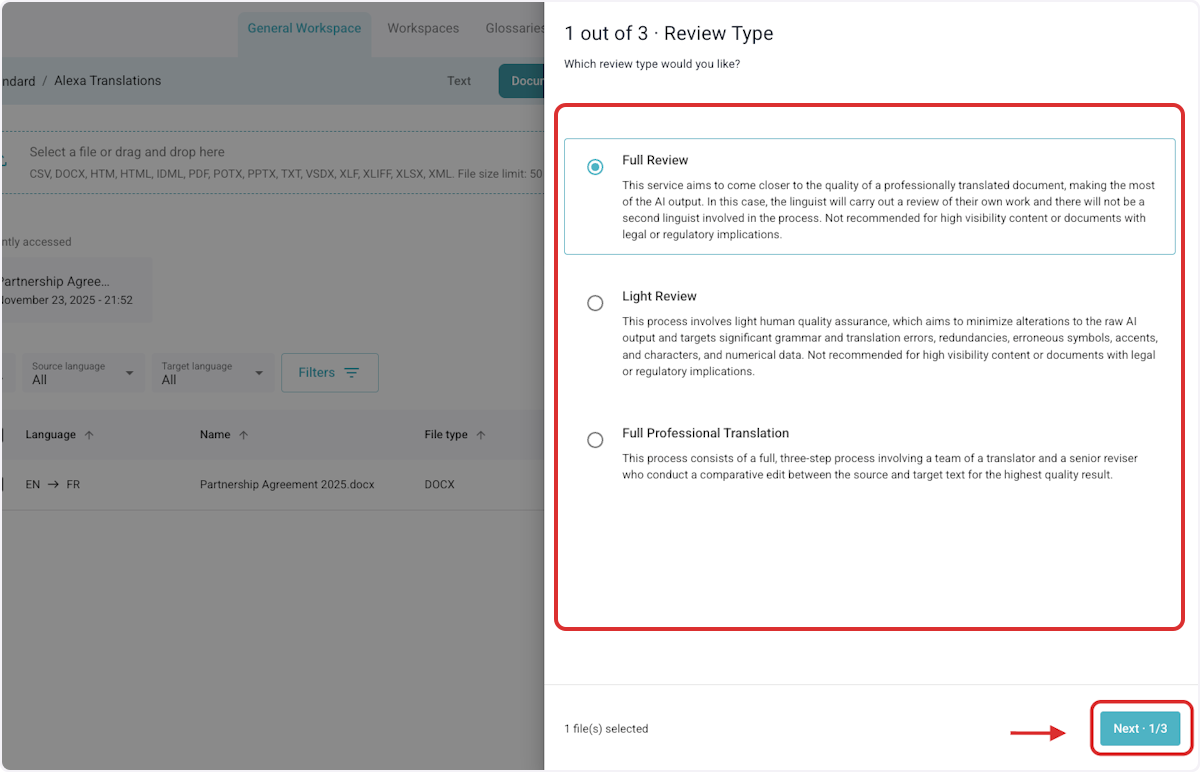Click the Light Review title text
1200x772 pixels.
coord(659,296)
